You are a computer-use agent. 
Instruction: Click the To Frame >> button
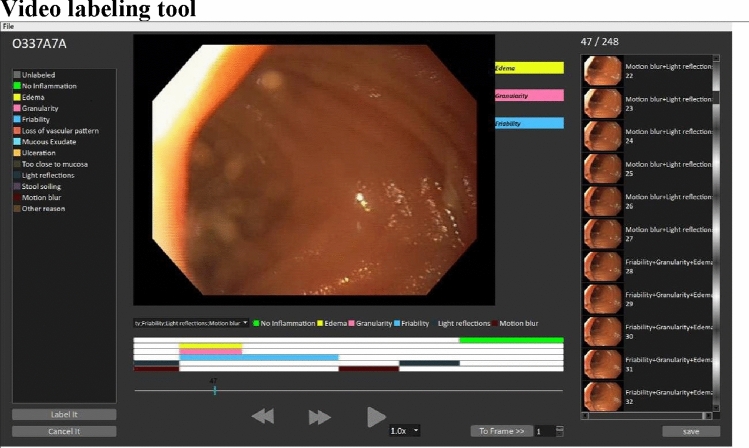[x=502, y=431]
